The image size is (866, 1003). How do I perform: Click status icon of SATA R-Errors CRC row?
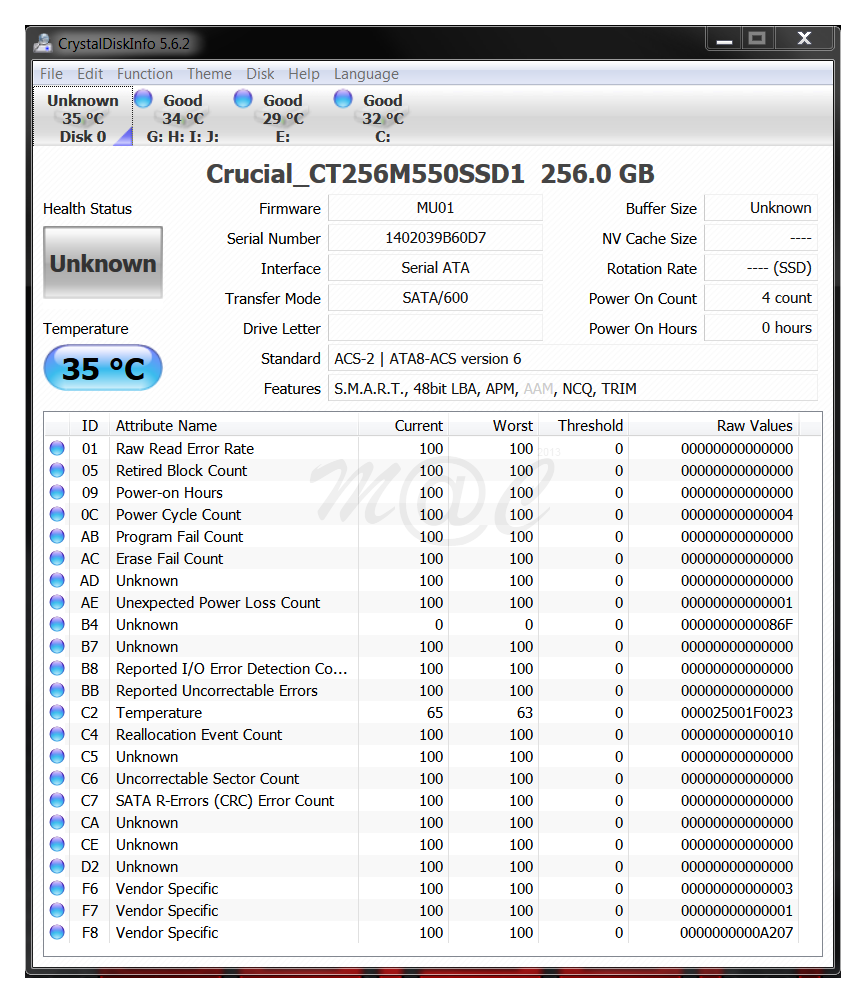tap(57, 800)
